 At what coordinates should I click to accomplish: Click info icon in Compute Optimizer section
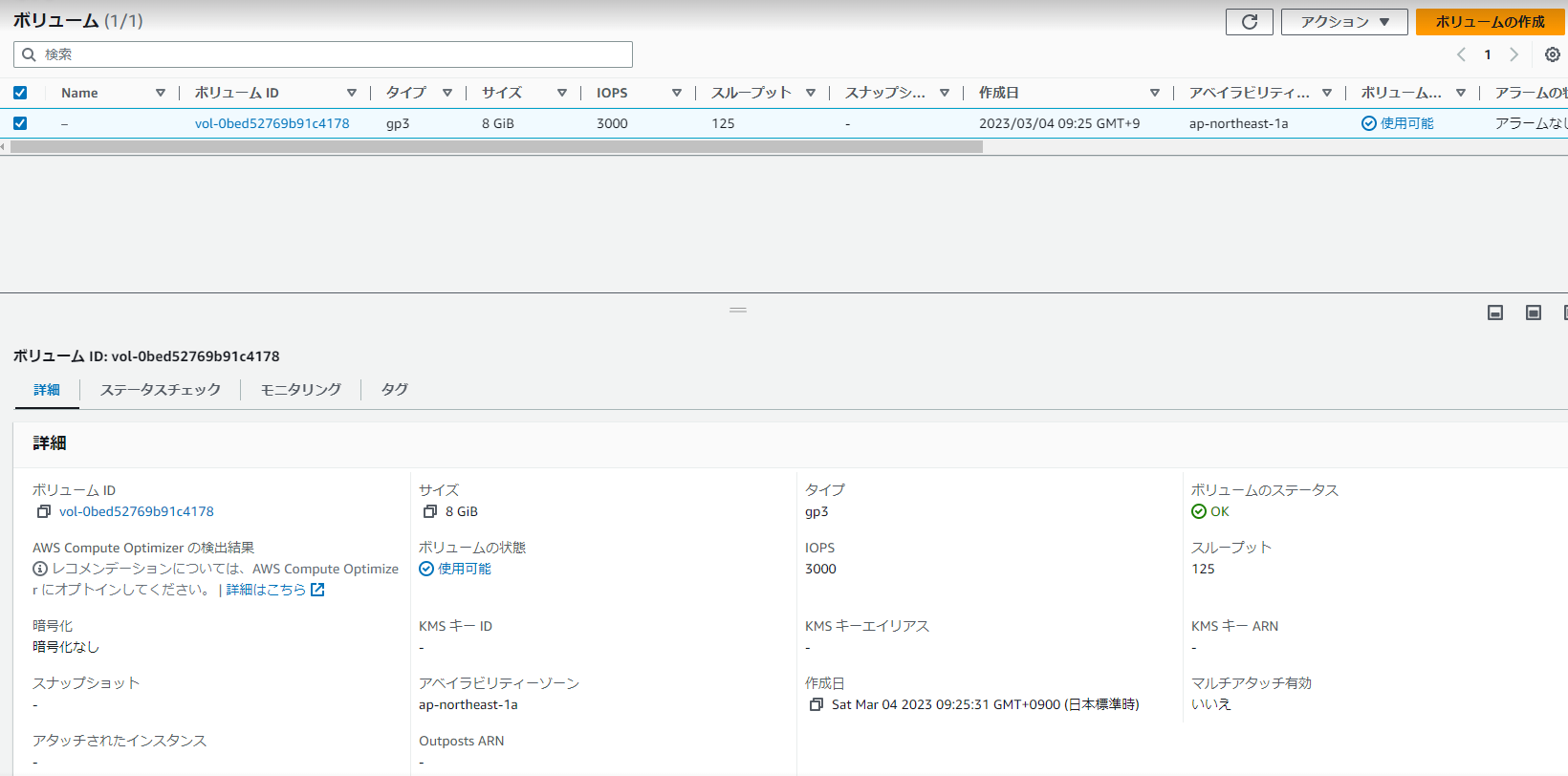click(x=40, y=569)
